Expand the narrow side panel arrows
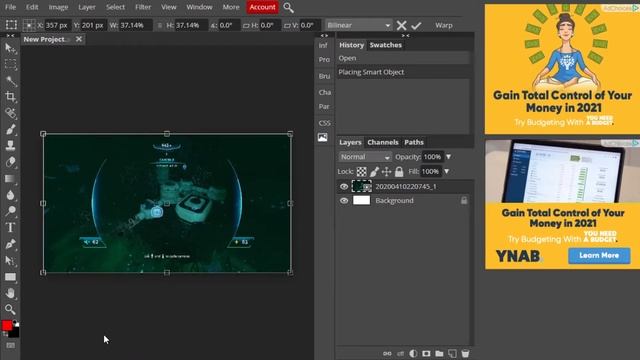Screen dimensions: 640x360 coord(324,36)
